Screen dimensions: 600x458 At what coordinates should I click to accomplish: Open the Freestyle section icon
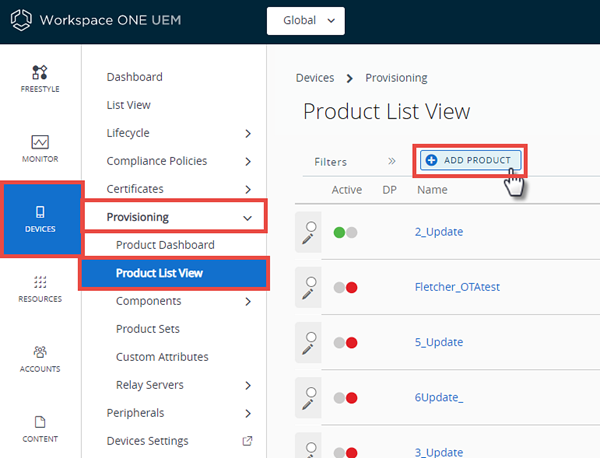(x=40, y=72)
